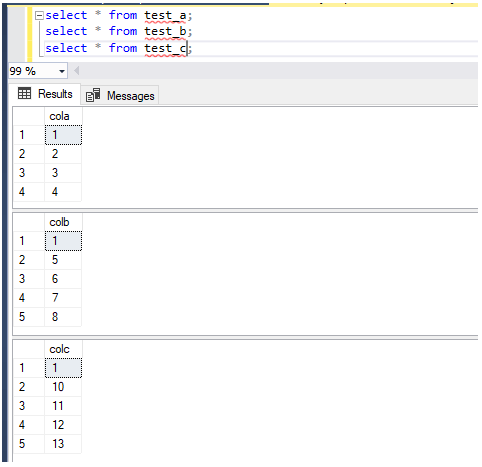The image size is (482, 467).
Task: Click the from keyword on the test_b line
Action: coord(123,31)
